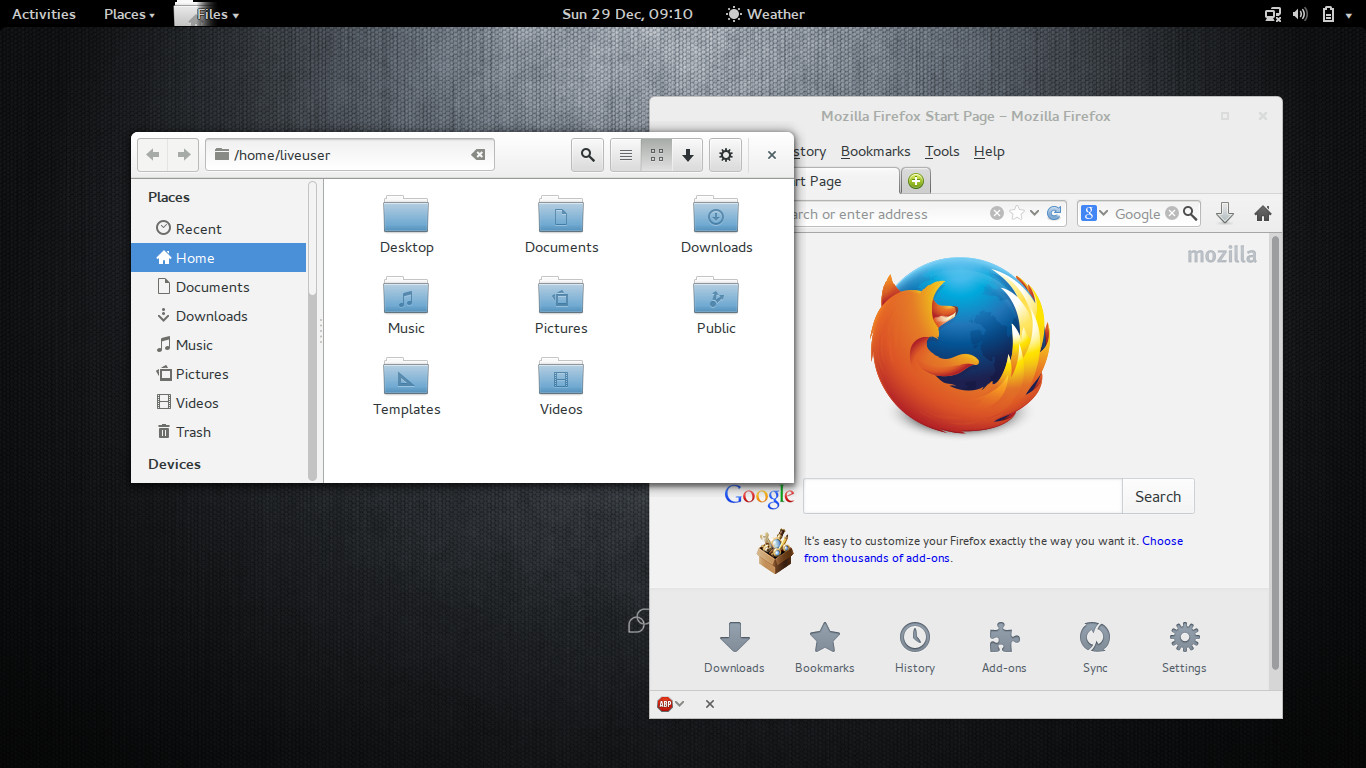Screen dimensions: 1366x768
Task: Open view options down-arrow in Files
Action: [688, 155]
